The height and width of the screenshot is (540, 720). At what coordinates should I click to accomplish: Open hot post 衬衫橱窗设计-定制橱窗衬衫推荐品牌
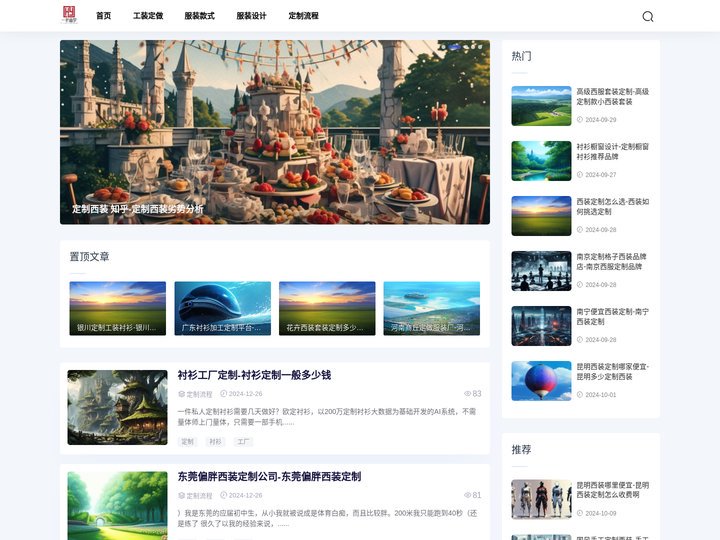pyautogui.click(x=613, y=152)
